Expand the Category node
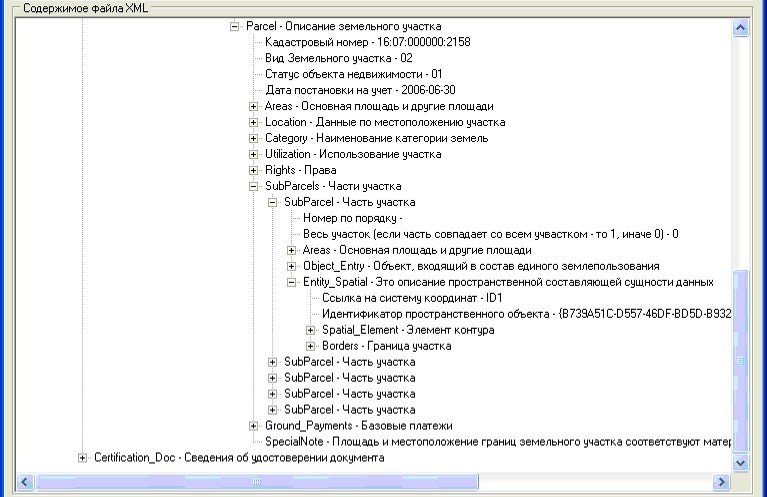 point(254,139)
